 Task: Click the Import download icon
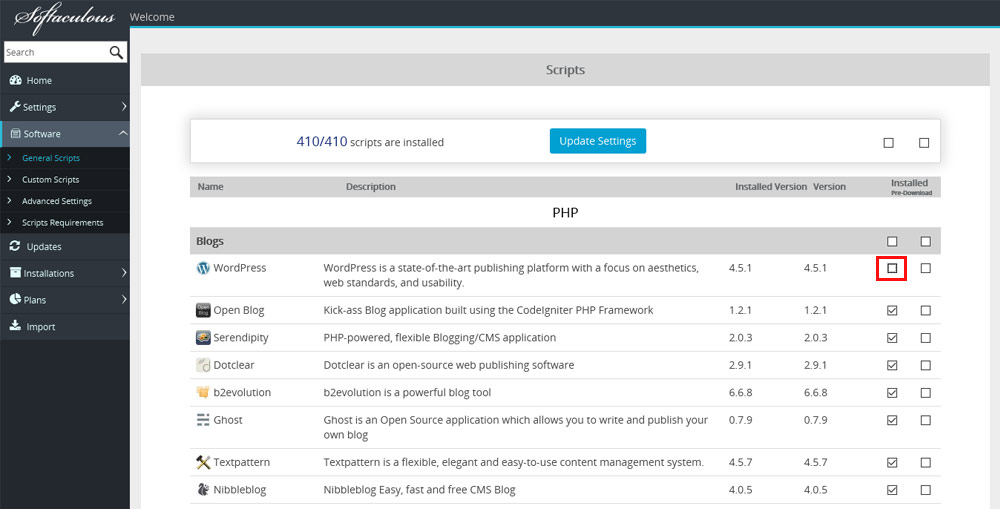tap(15, 325)
